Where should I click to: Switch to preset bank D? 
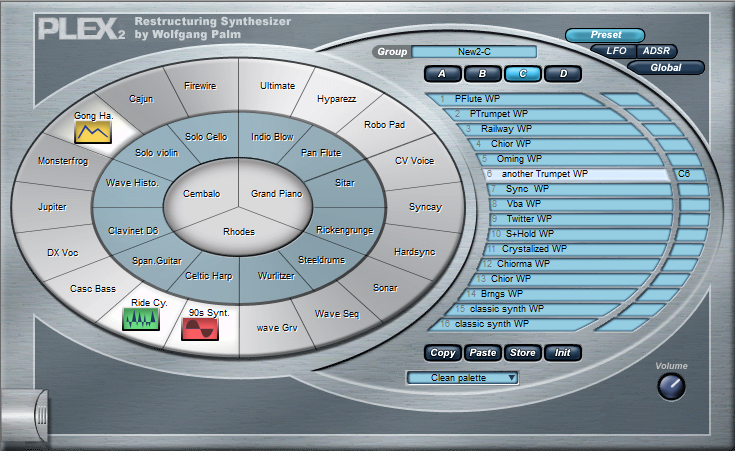563,74
